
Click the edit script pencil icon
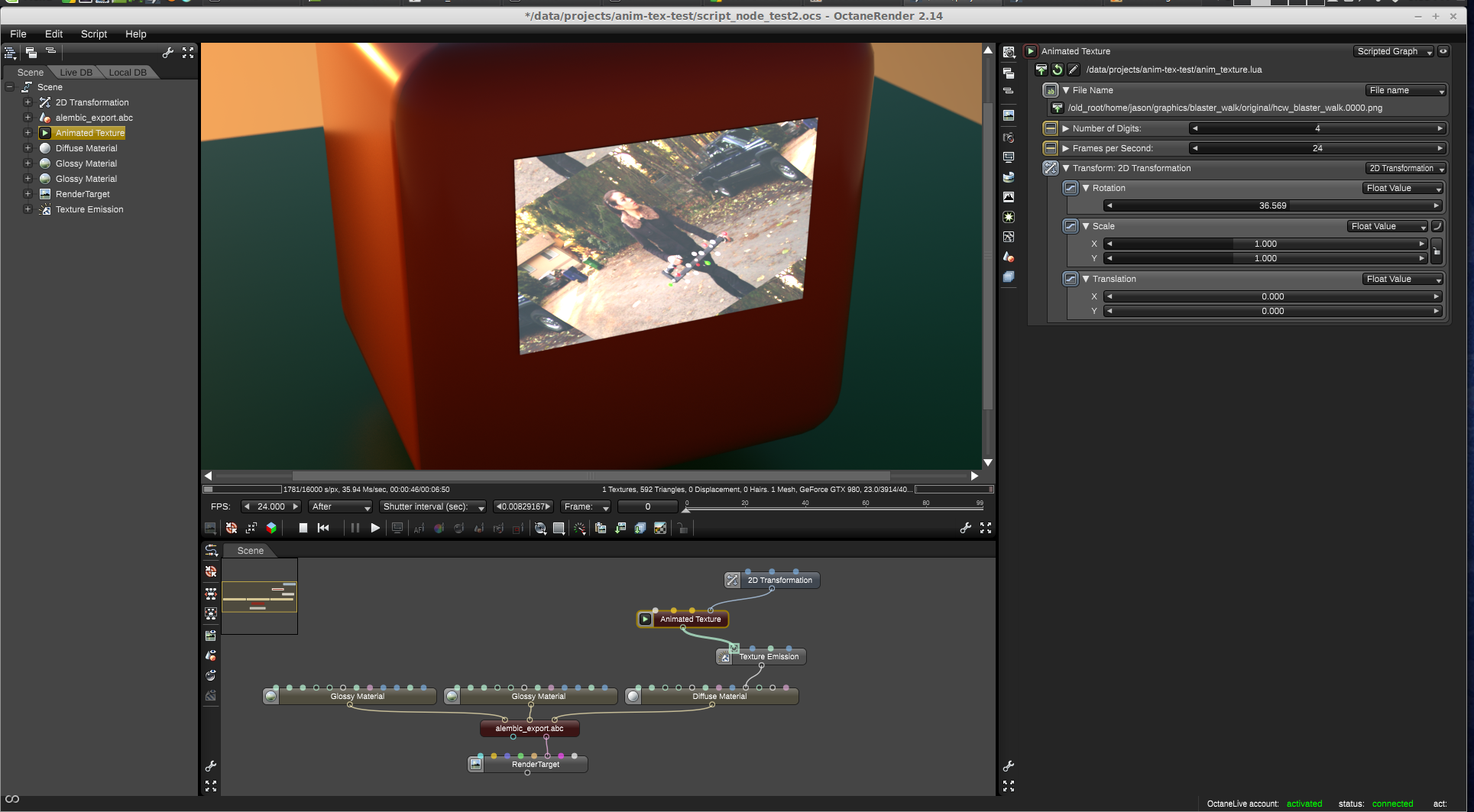point(1074,70)
